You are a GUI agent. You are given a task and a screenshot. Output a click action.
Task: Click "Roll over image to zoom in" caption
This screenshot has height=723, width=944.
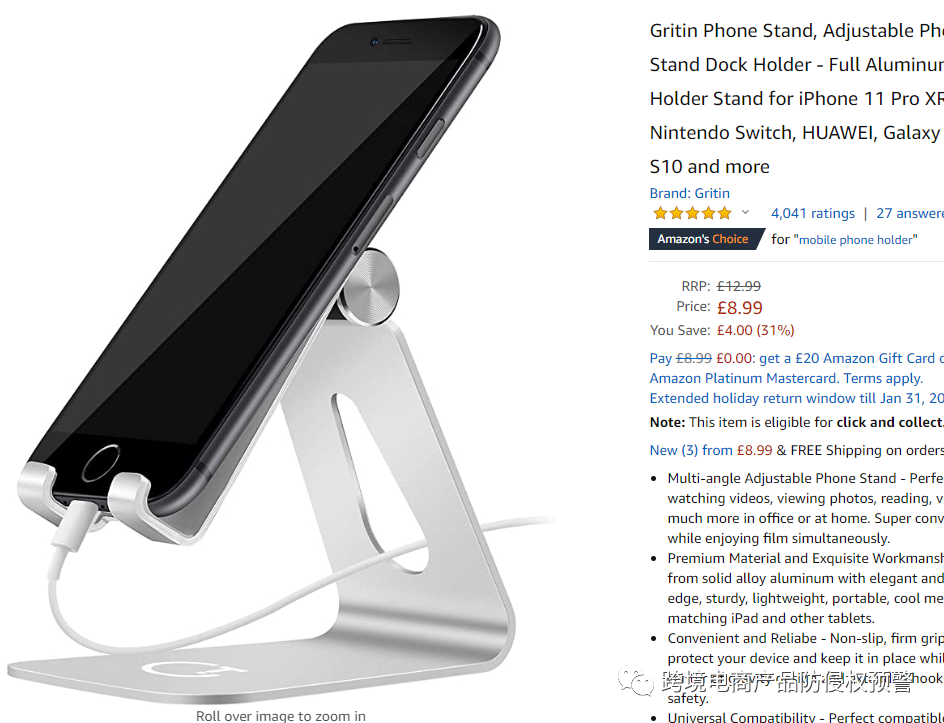coord(281,716)
